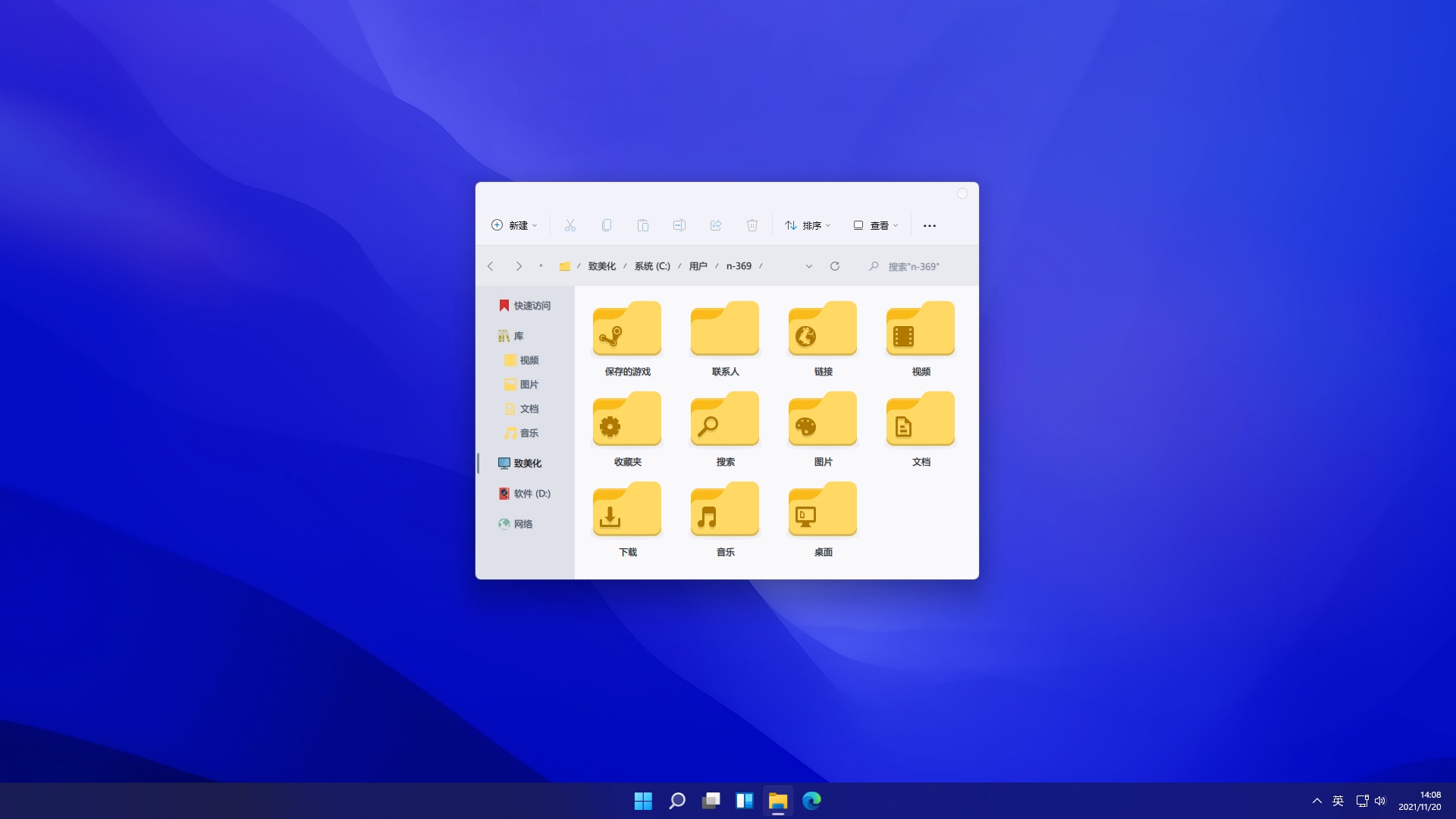Select 音乐 under library in sidebar
The image size is (1456, 819).
522,433
